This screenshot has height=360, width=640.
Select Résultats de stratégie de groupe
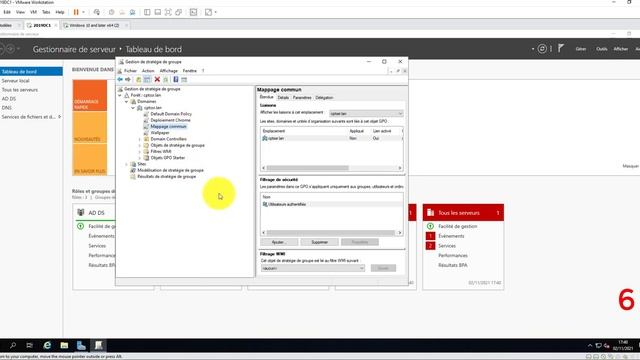pyautogui.click(x=167, y=177)
